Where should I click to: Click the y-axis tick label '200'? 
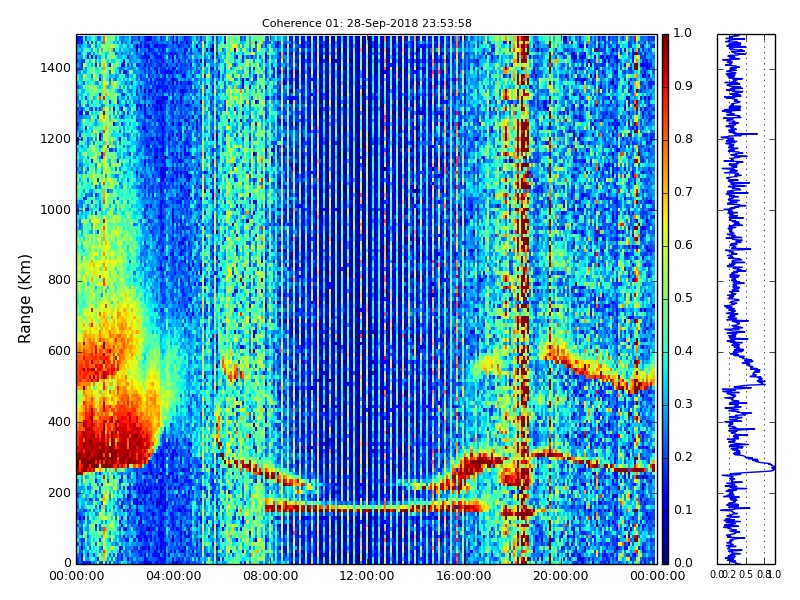[60, 493]
